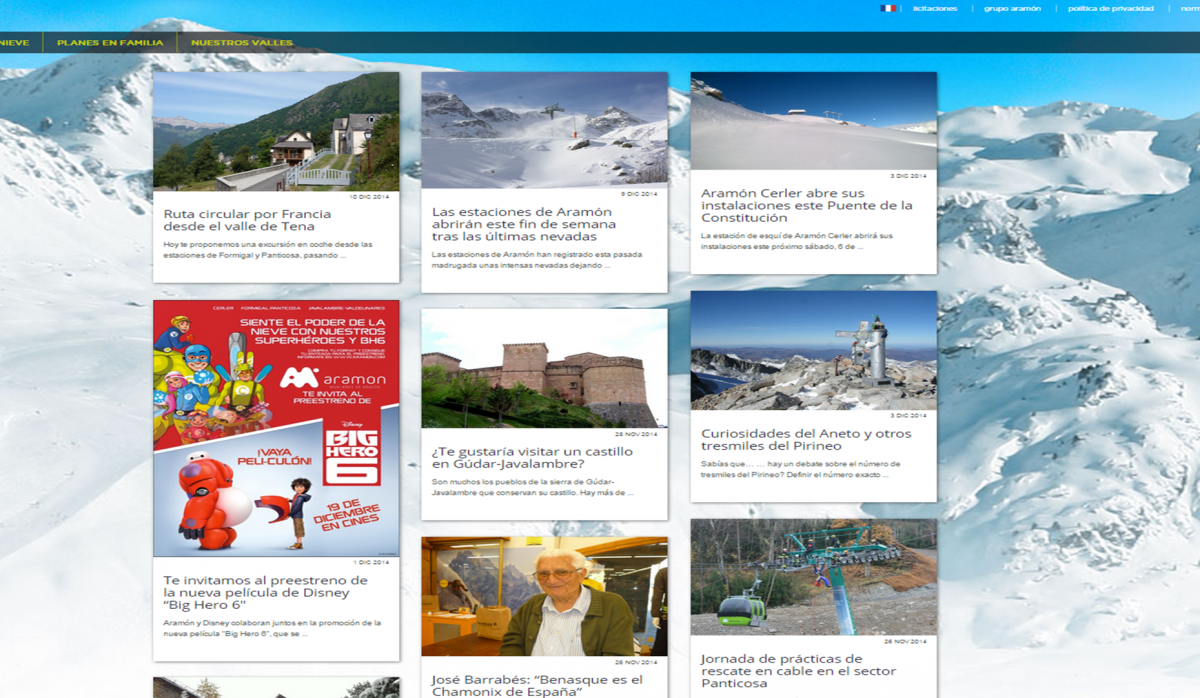Open the castle photo thumbnail

click(544, 368)
